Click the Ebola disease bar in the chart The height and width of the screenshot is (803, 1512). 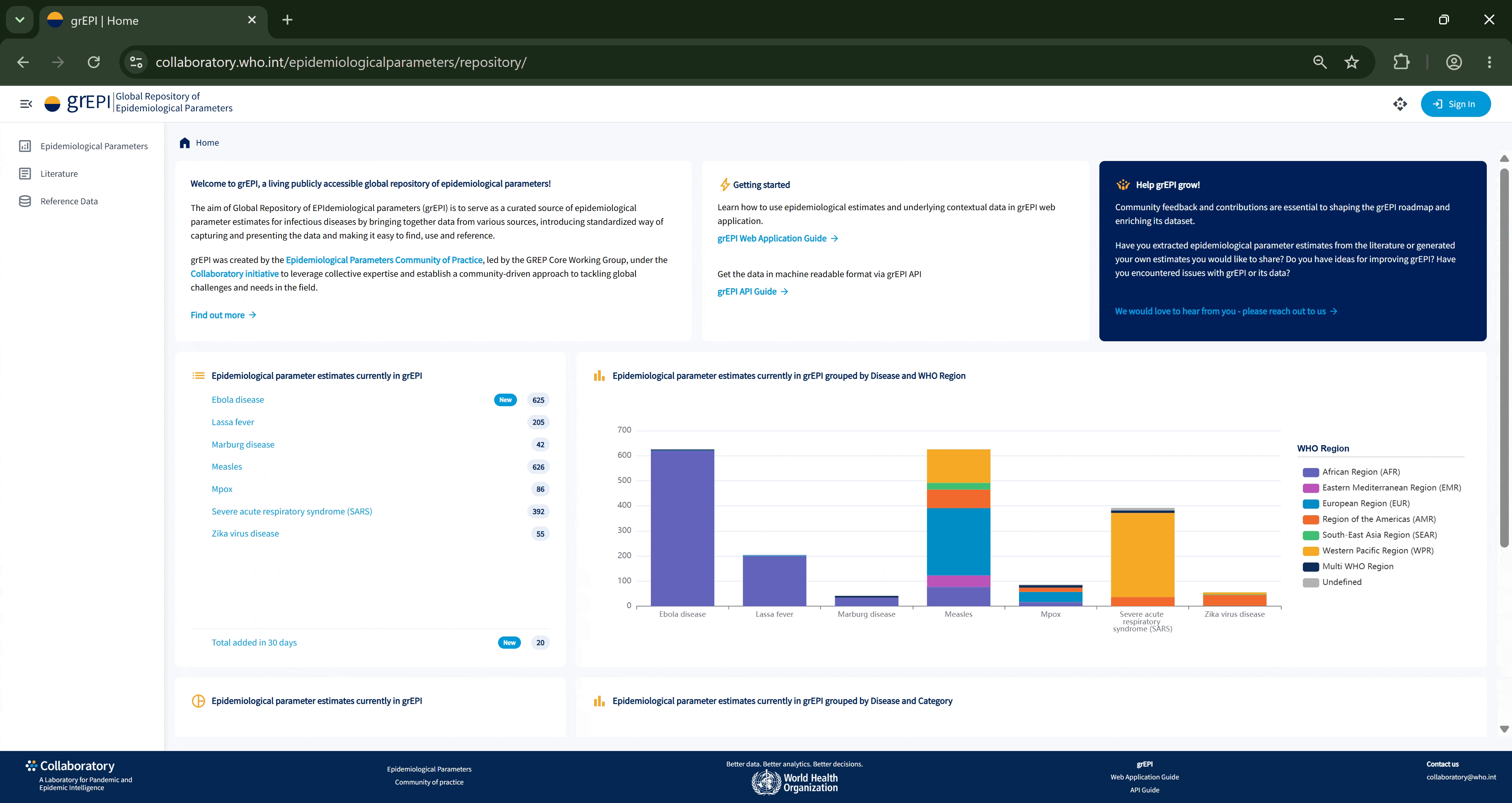pos(682,528)
